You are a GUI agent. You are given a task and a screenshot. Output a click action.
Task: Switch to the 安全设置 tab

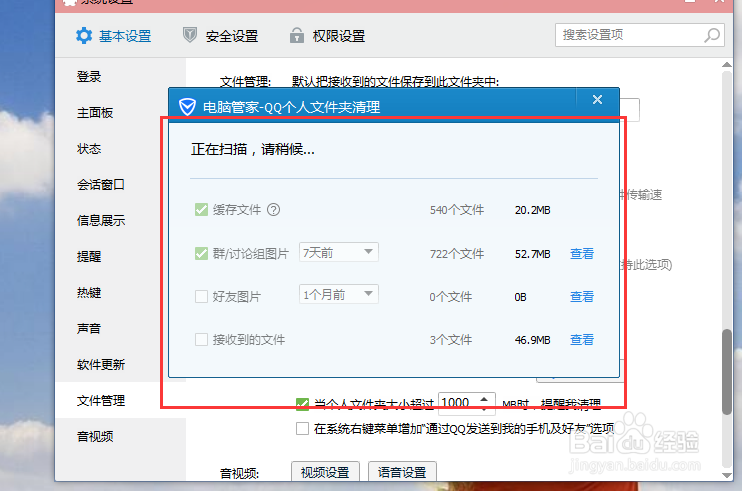[x=221, y=36]
